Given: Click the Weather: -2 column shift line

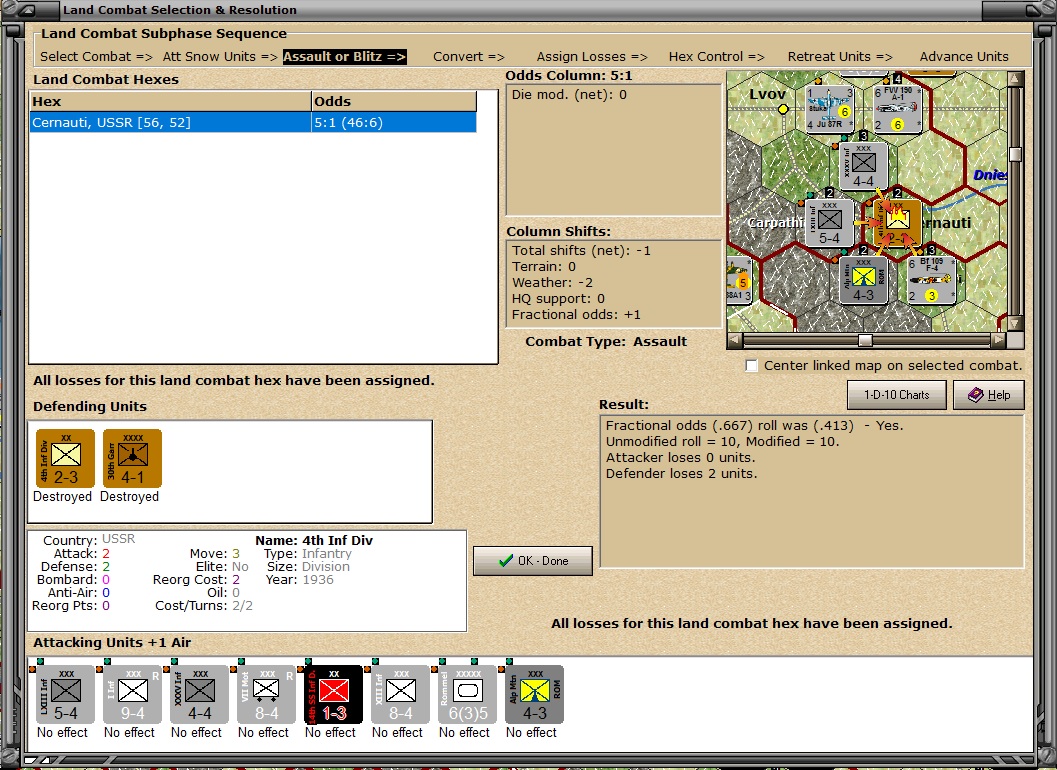Looking at the screenshot, I should (552, 283).
